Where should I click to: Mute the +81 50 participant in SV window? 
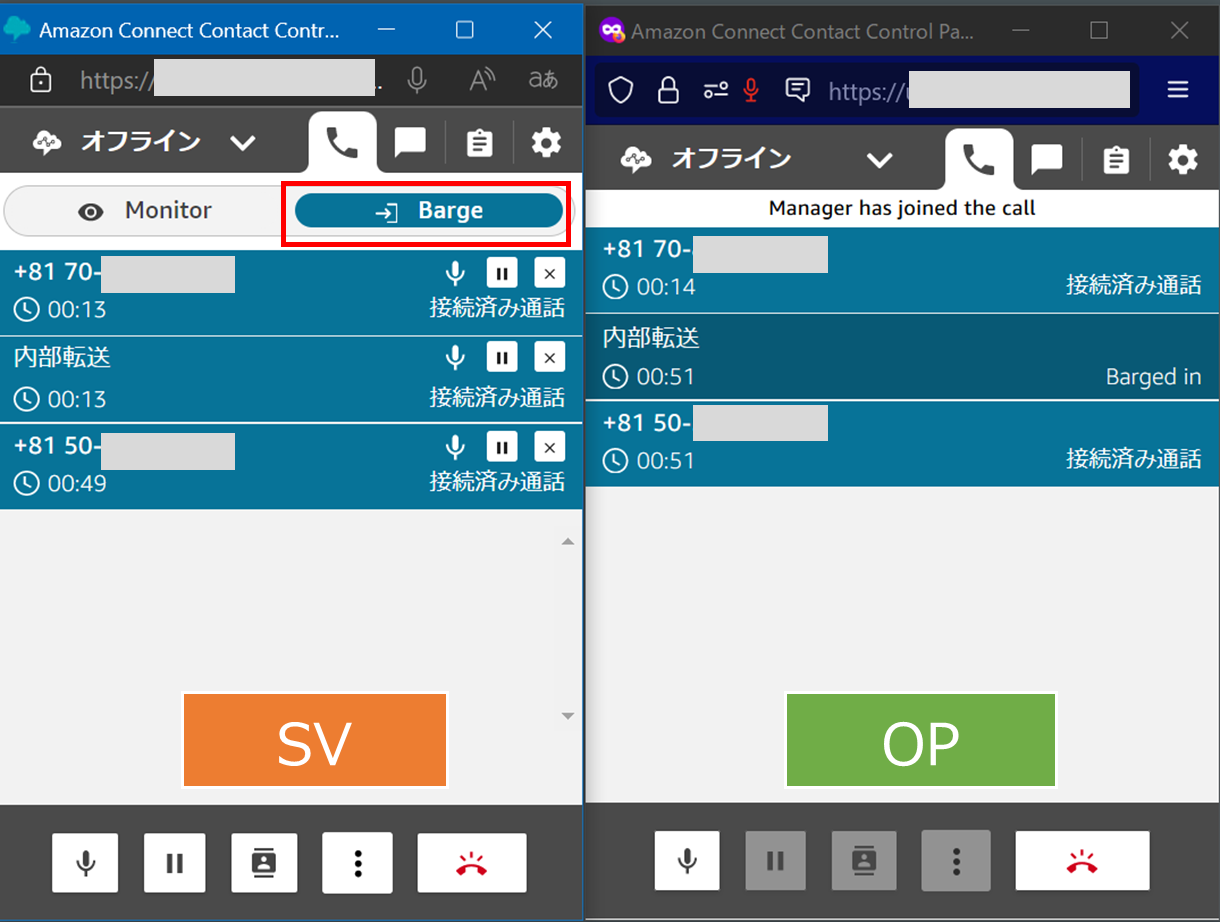click(456, 447)
